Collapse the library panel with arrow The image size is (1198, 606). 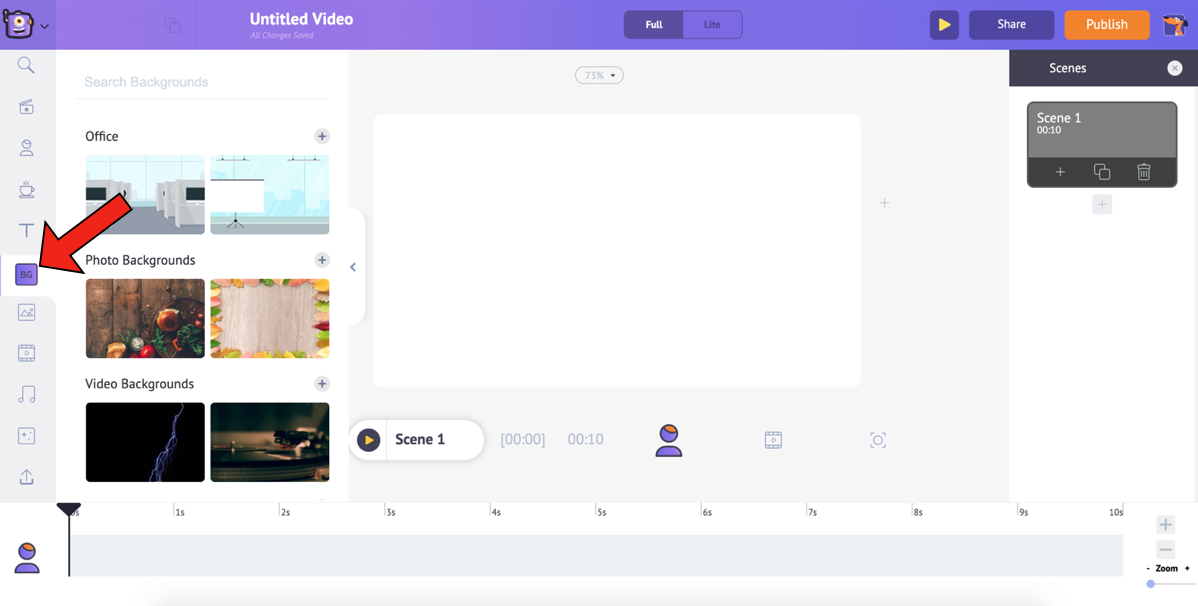pos(353,267)
